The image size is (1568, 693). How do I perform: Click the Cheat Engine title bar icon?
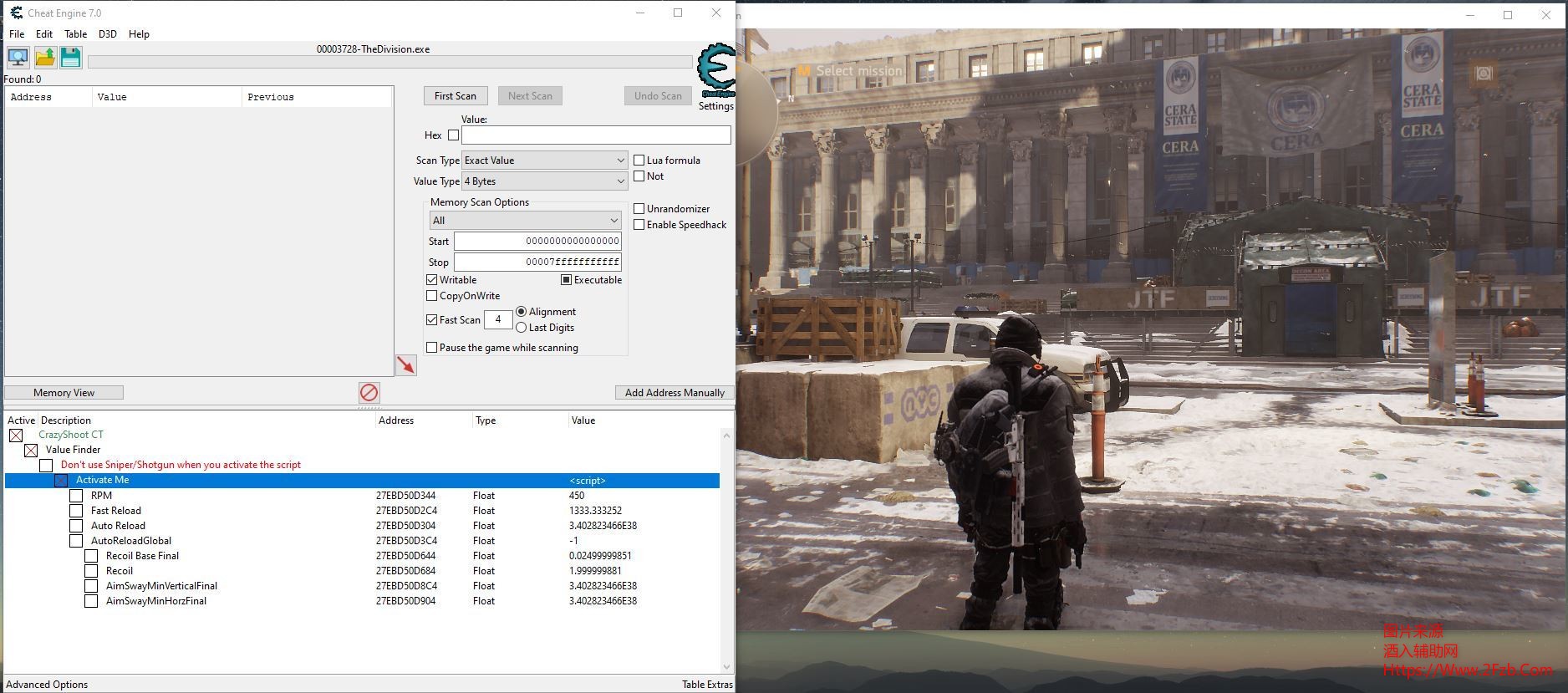[x=16, y=13]
